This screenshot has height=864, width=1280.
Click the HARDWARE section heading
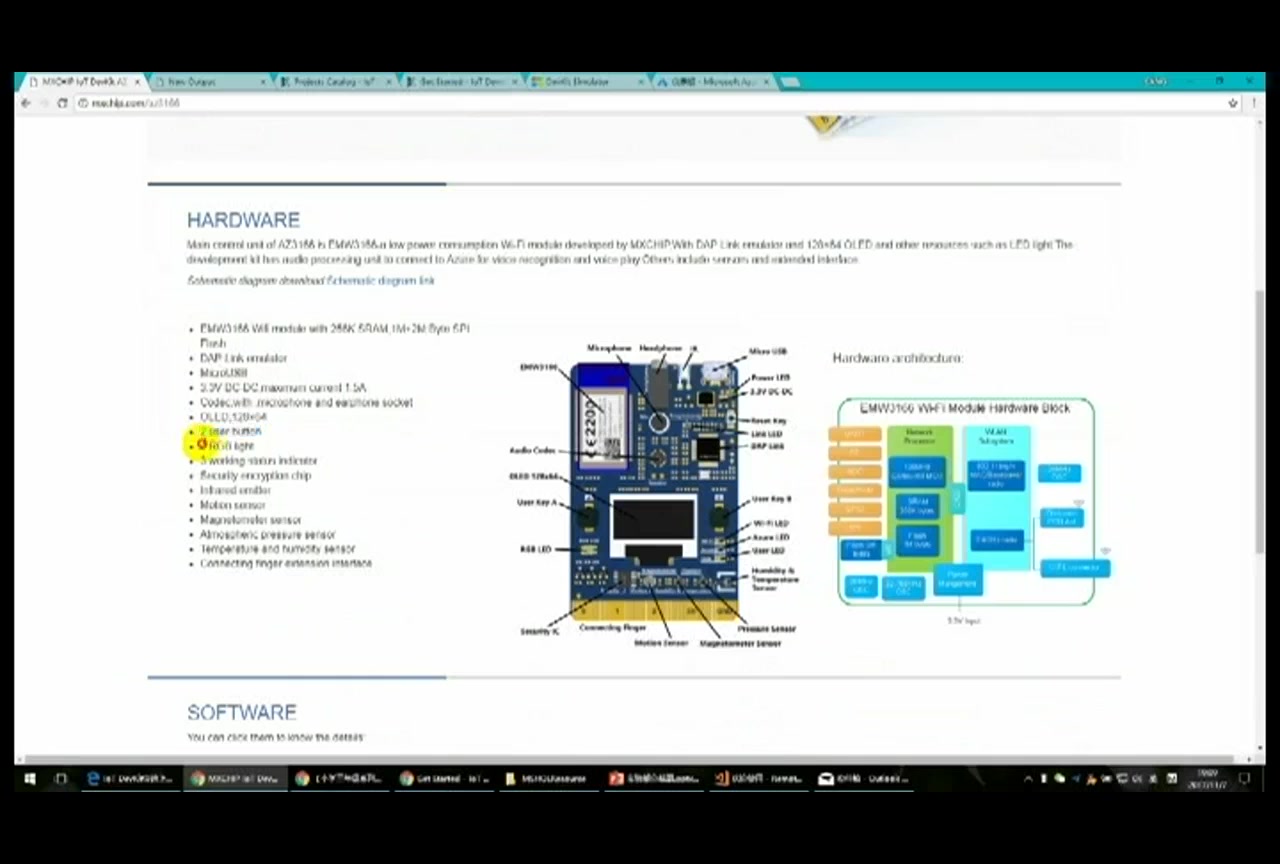(x=243, y=220)
